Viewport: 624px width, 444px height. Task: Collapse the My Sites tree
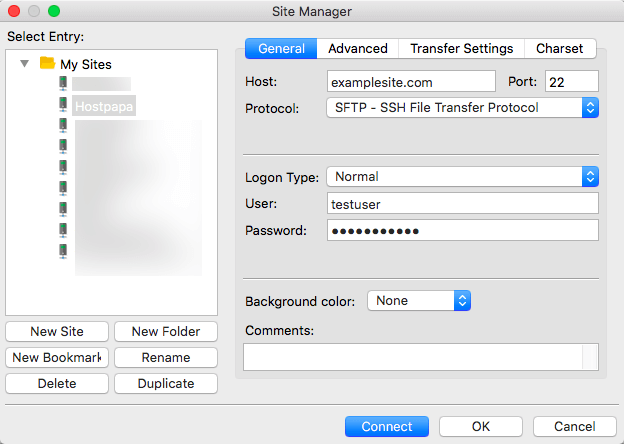pos(25,64)
